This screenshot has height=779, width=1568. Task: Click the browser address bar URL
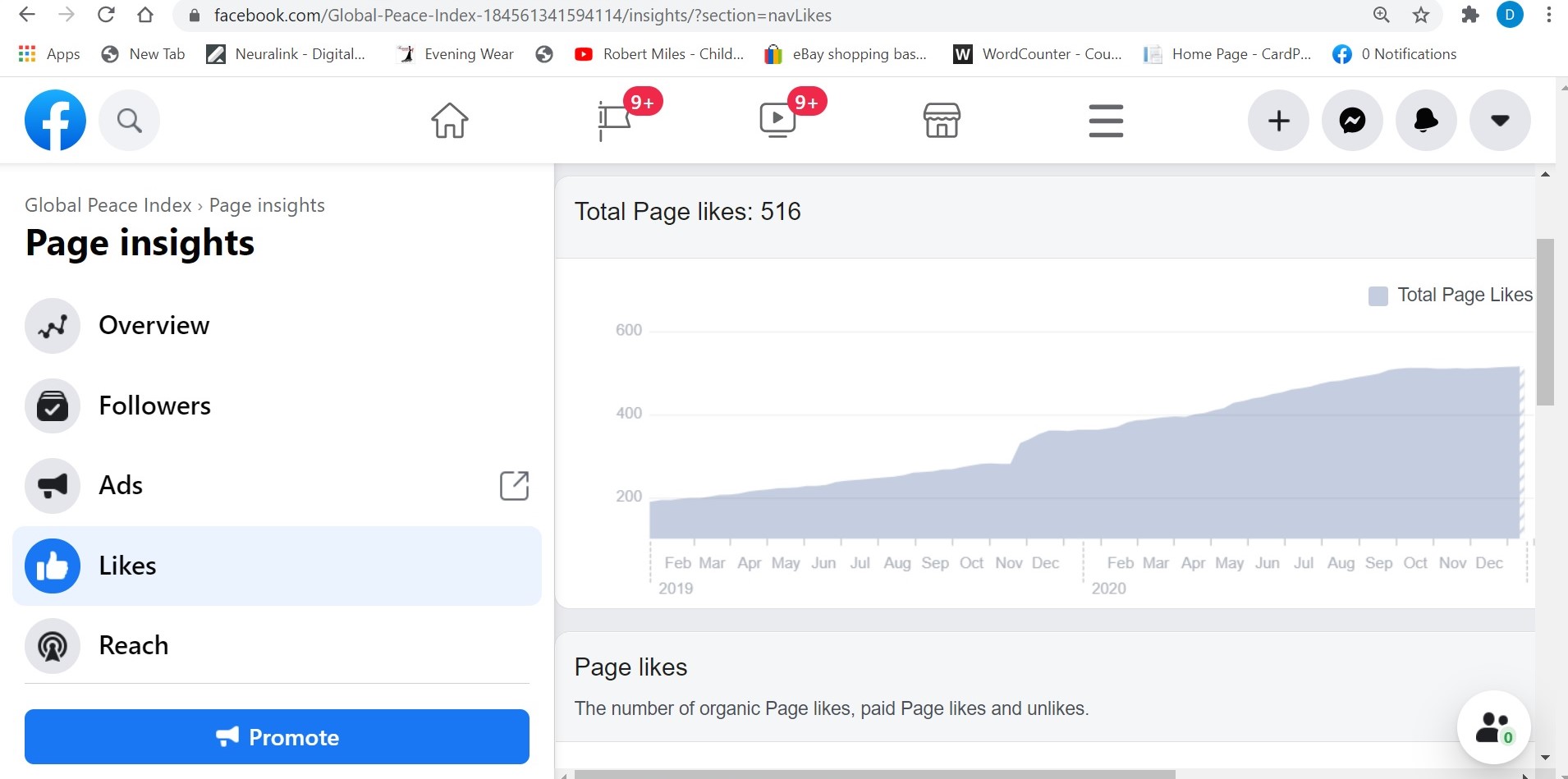(x=522, y=16)
